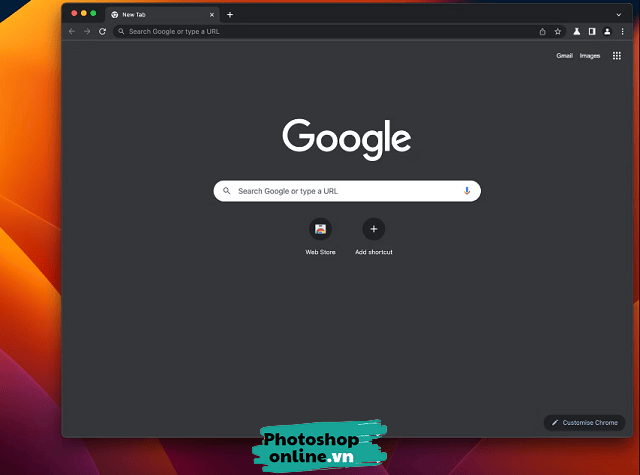
Task: Go back with the back arrow
Action: [x=72, y=31]
